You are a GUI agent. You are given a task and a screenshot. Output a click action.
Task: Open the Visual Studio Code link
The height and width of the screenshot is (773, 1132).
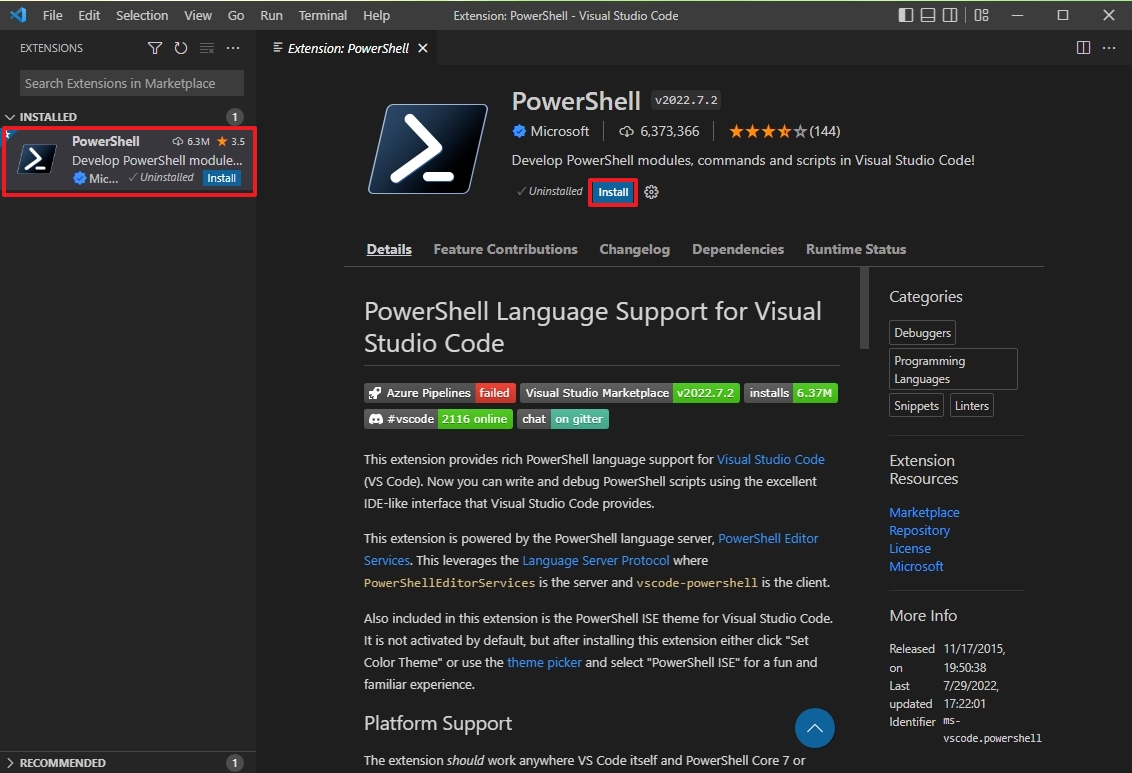pyautogui.click(x=770, y=459)
